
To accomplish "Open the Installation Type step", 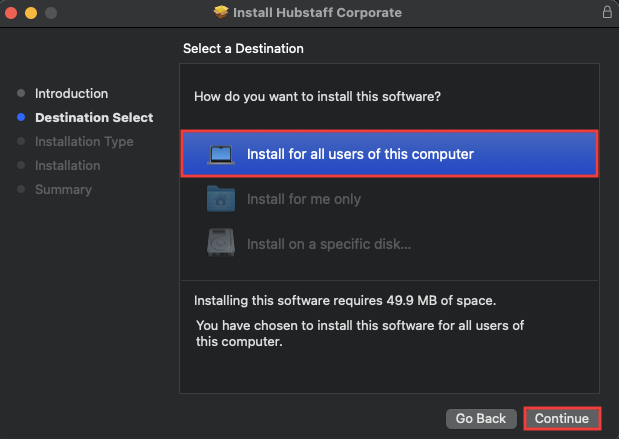I will (84, 142).
